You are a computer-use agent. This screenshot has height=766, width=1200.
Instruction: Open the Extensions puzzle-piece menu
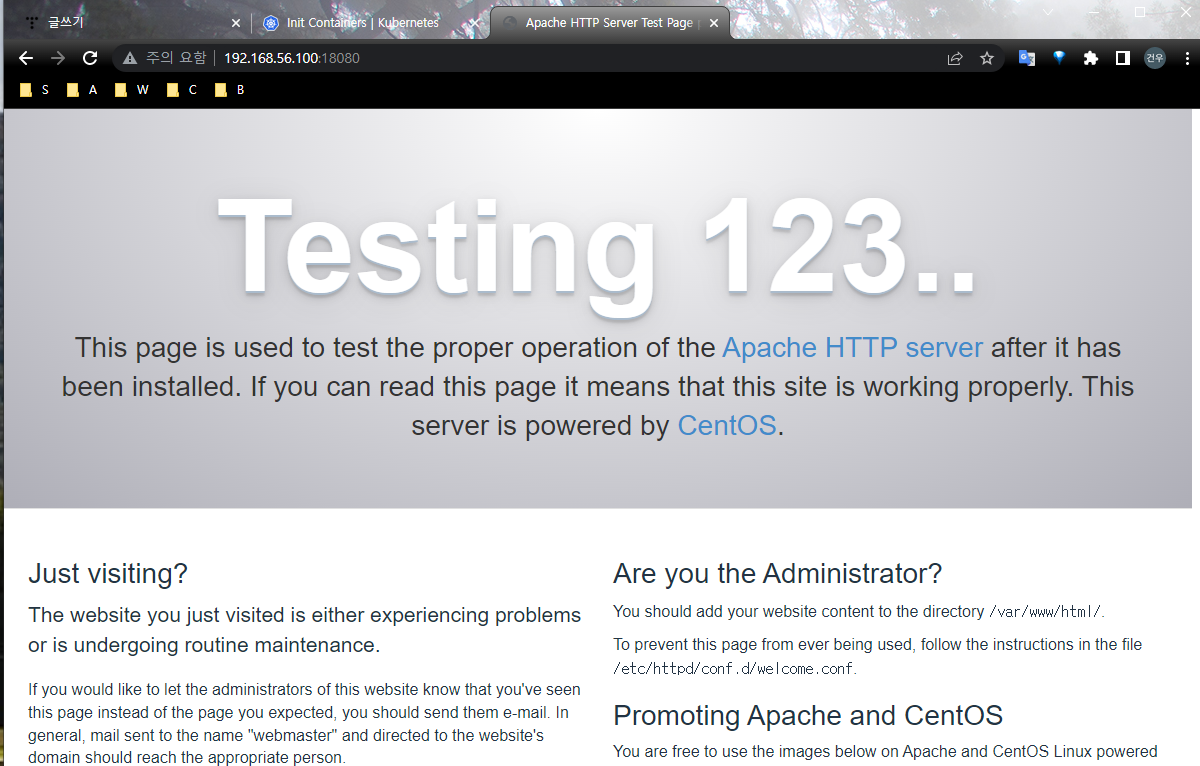tap(1091, 58)
